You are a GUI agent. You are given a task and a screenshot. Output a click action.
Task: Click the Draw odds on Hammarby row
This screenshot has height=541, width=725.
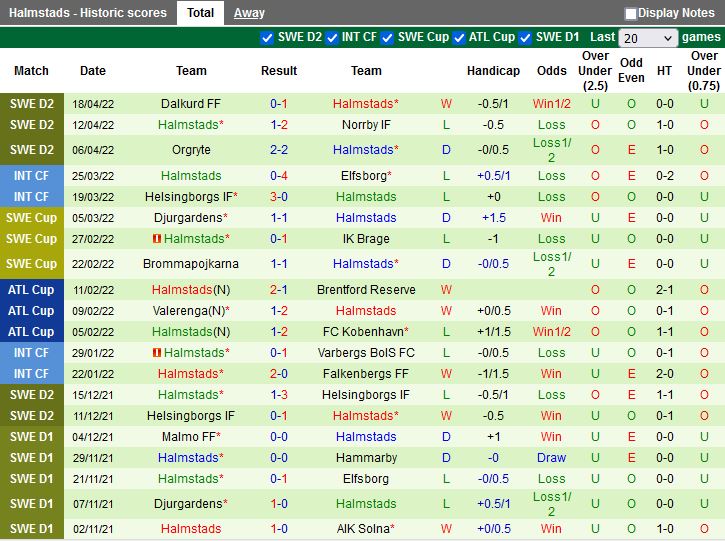(552, 458)
